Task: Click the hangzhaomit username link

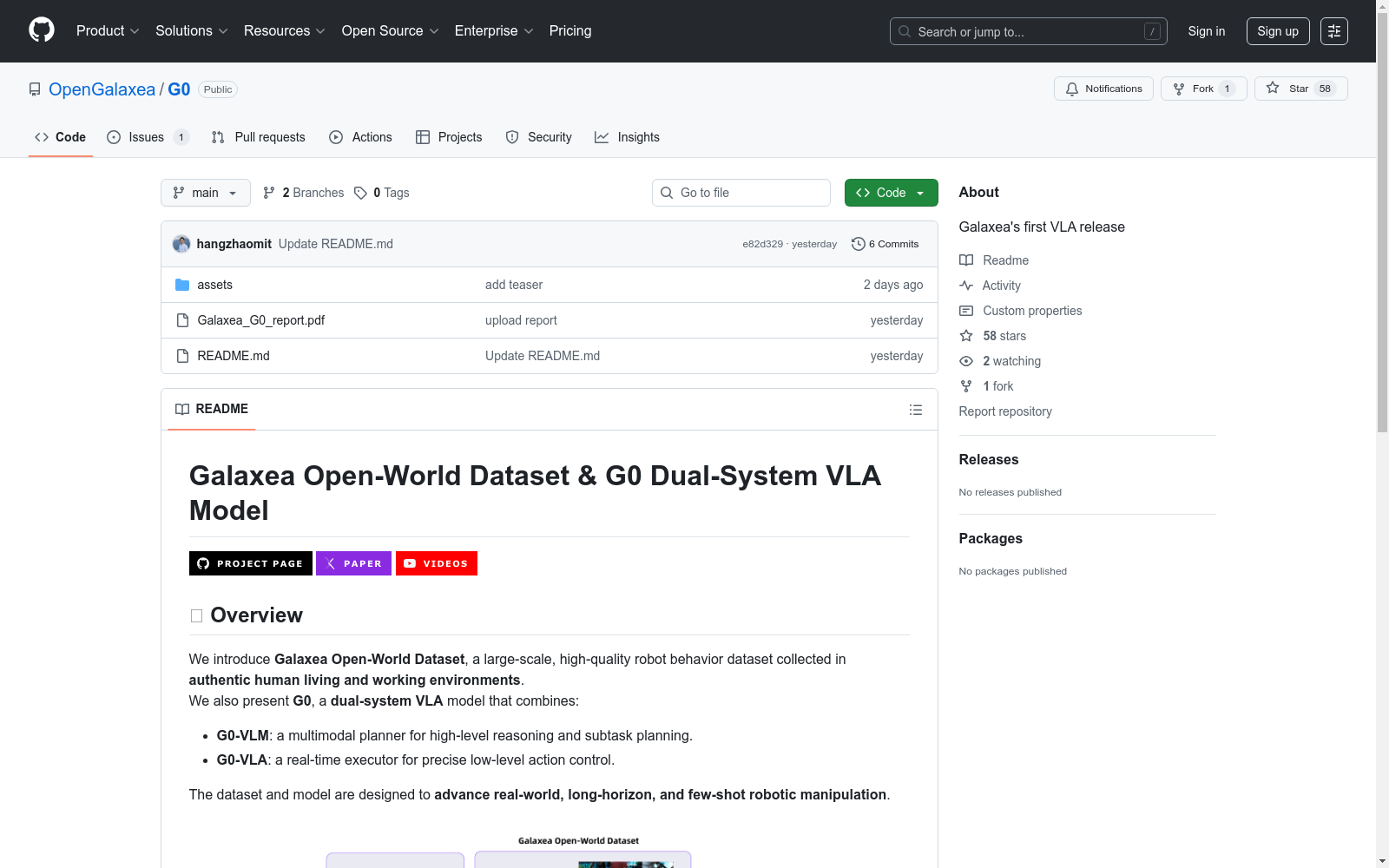Action: (234, 244)
